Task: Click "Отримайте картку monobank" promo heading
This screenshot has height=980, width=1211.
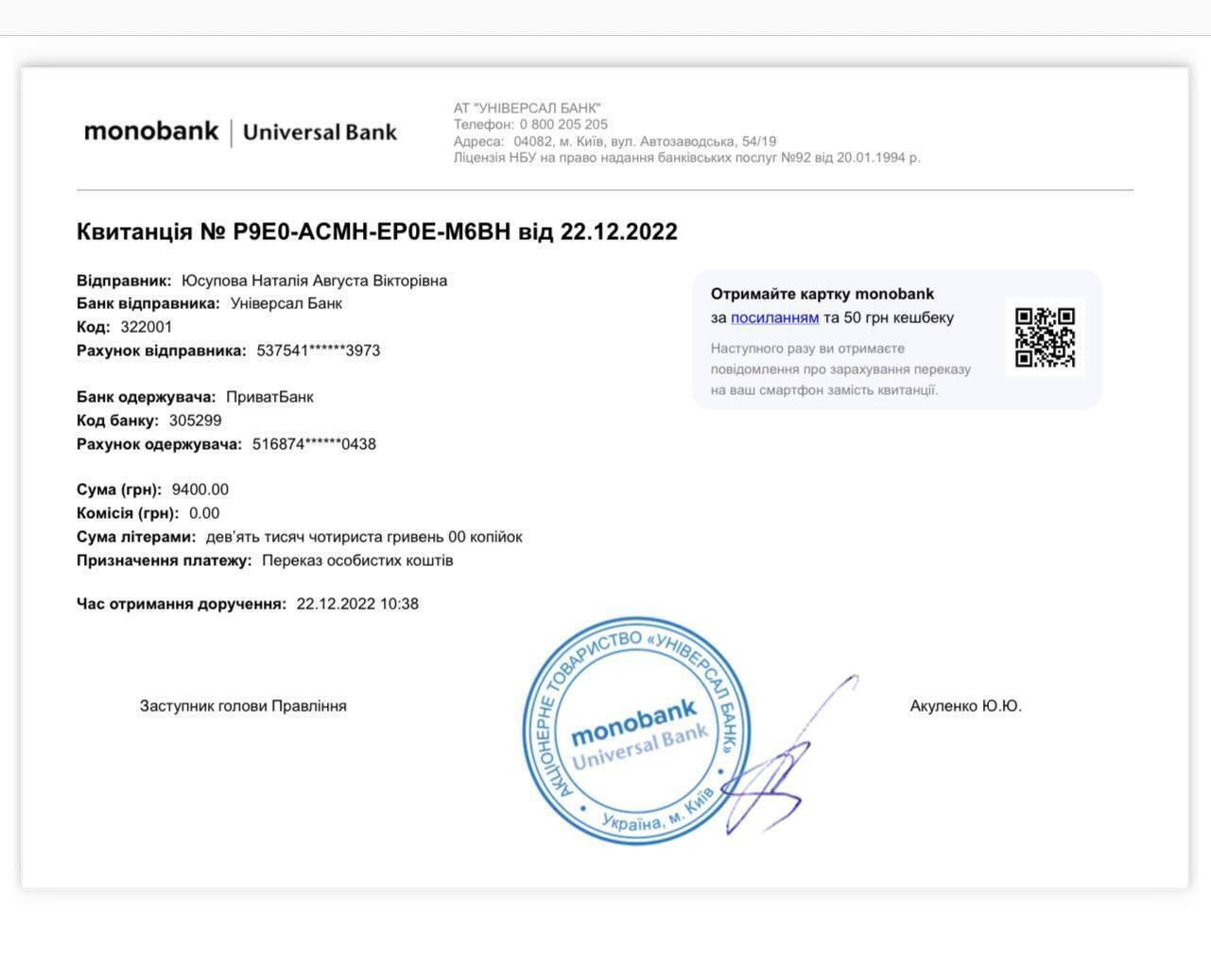Action: (822, 294)
